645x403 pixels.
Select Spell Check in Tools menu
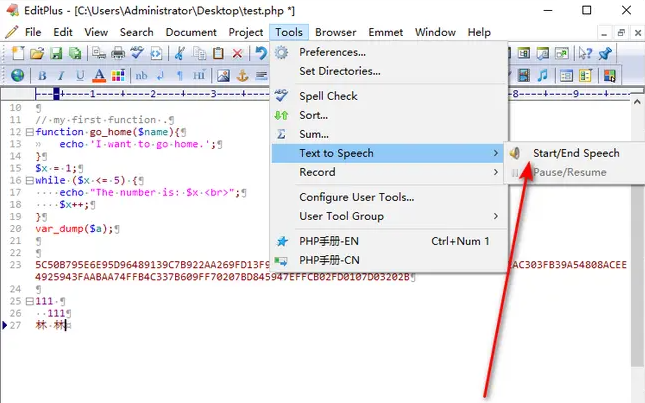point(389,96)
